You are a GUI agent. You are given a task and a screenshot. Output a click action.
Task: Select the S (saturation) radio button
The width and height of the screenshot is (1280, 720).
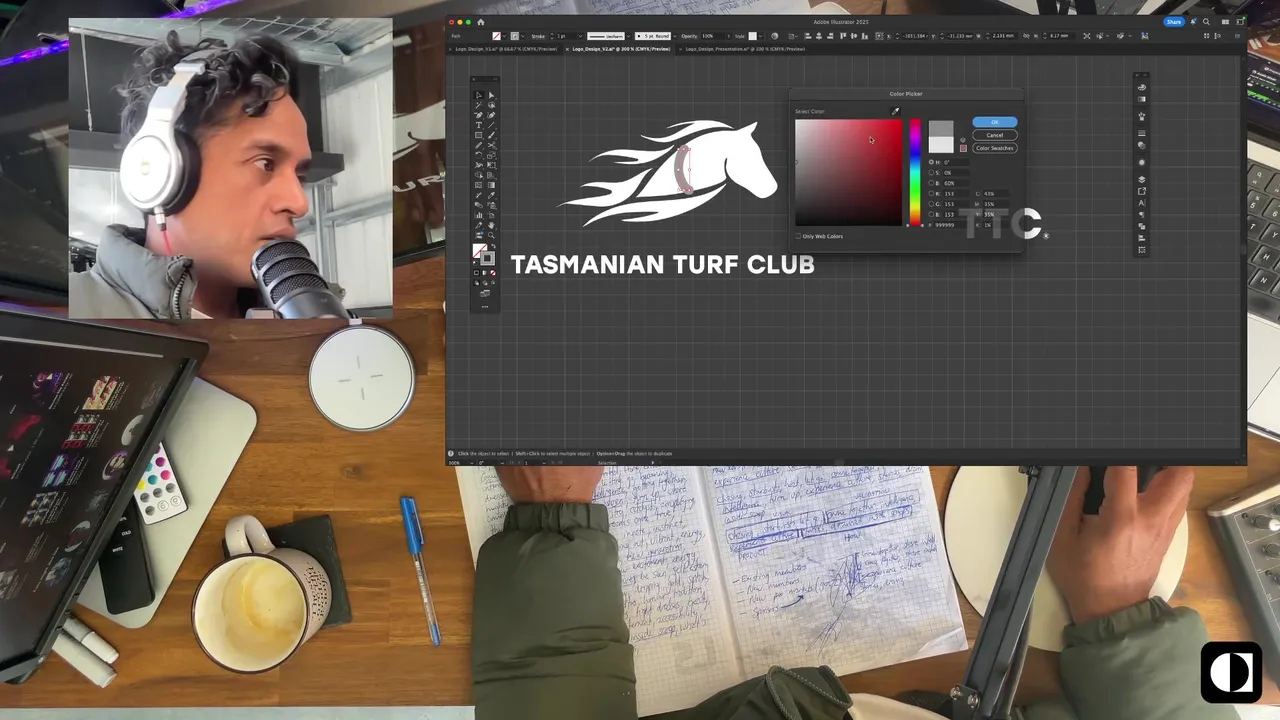tap(931, 172)
